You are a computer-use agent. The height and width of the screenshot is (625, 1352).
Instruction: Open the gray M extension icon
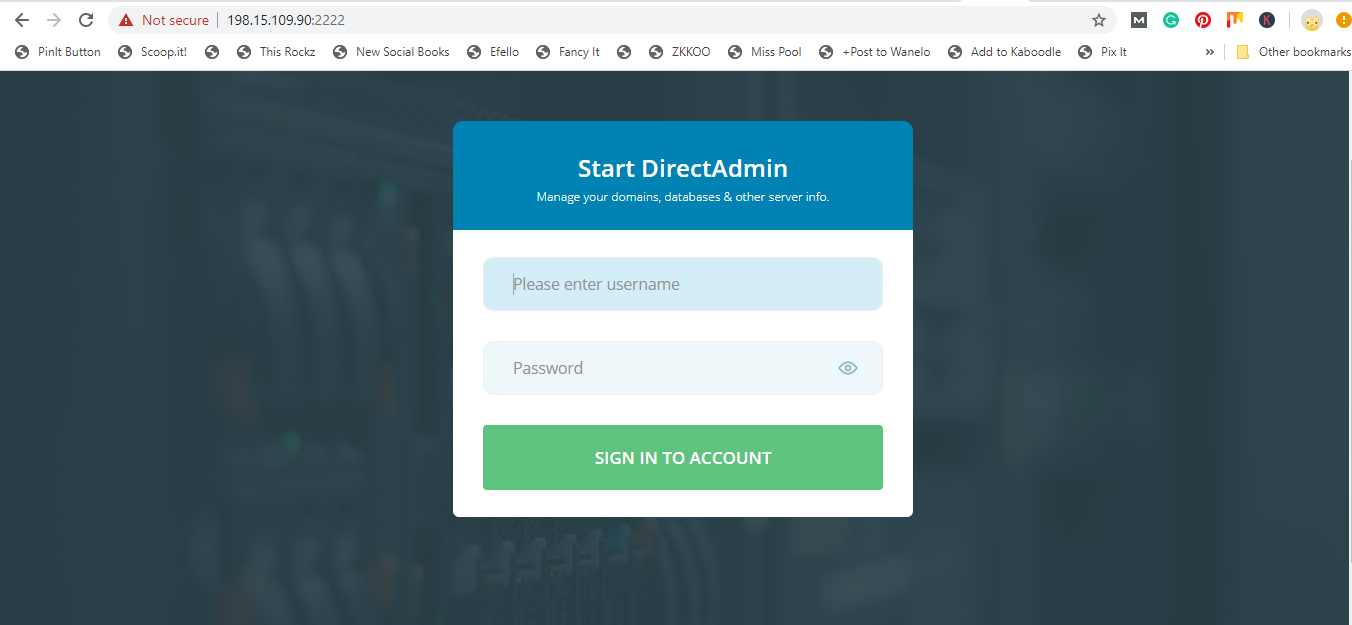coord(1139,20)
